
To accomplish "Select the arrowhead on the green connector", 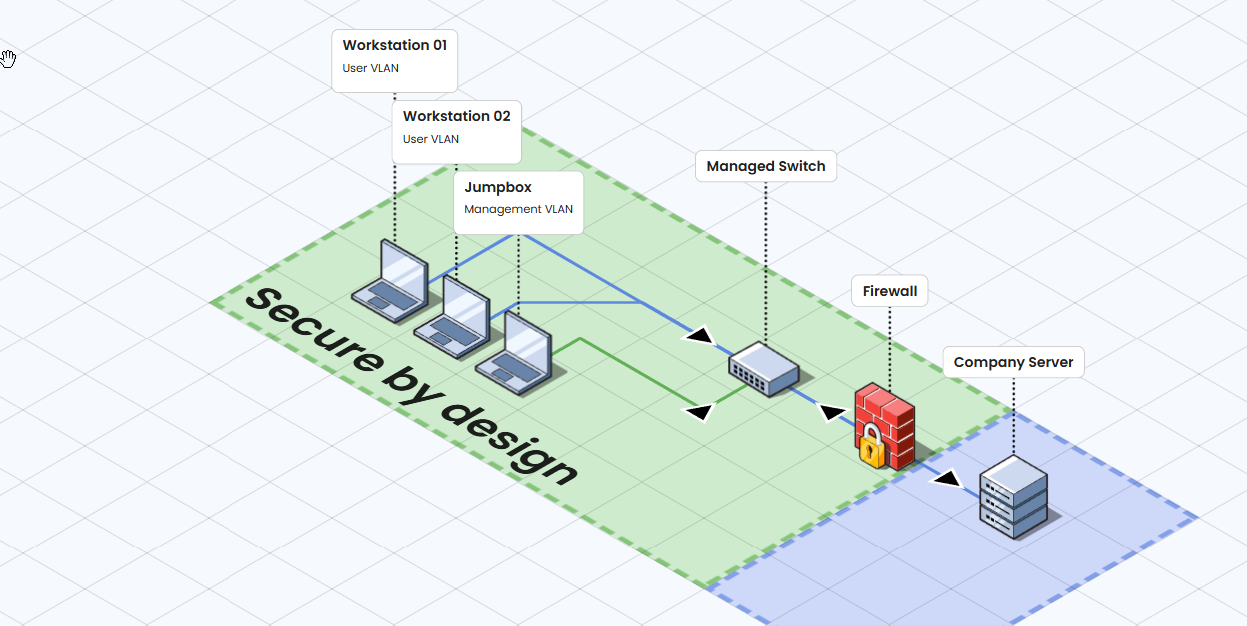I will point(700,410).
